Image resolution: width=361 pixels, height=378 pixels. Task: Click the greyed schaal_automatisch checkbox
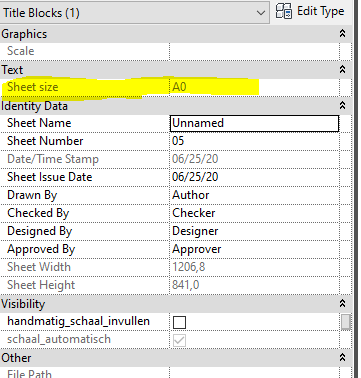pyautogui.click(x=179, y=340)
